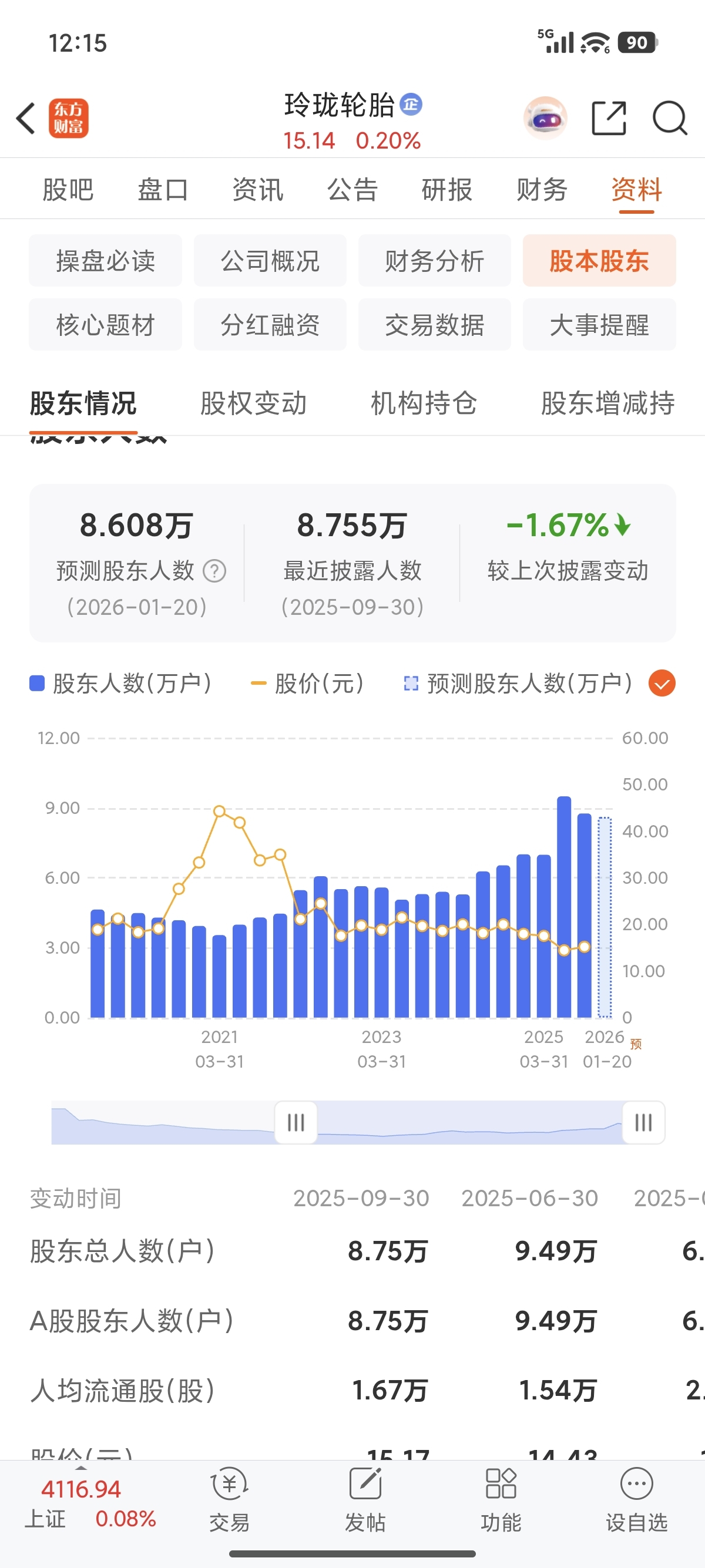
Task: Open the 交易数据 section
Action: (435, 324)
